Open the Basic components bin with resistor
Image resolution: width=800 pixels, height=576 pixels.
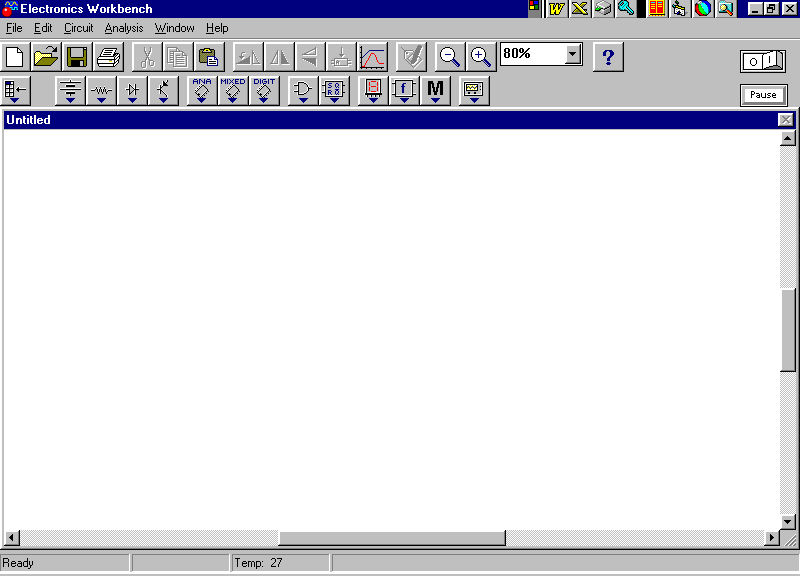pyautogui.click(x=101, y=91)
